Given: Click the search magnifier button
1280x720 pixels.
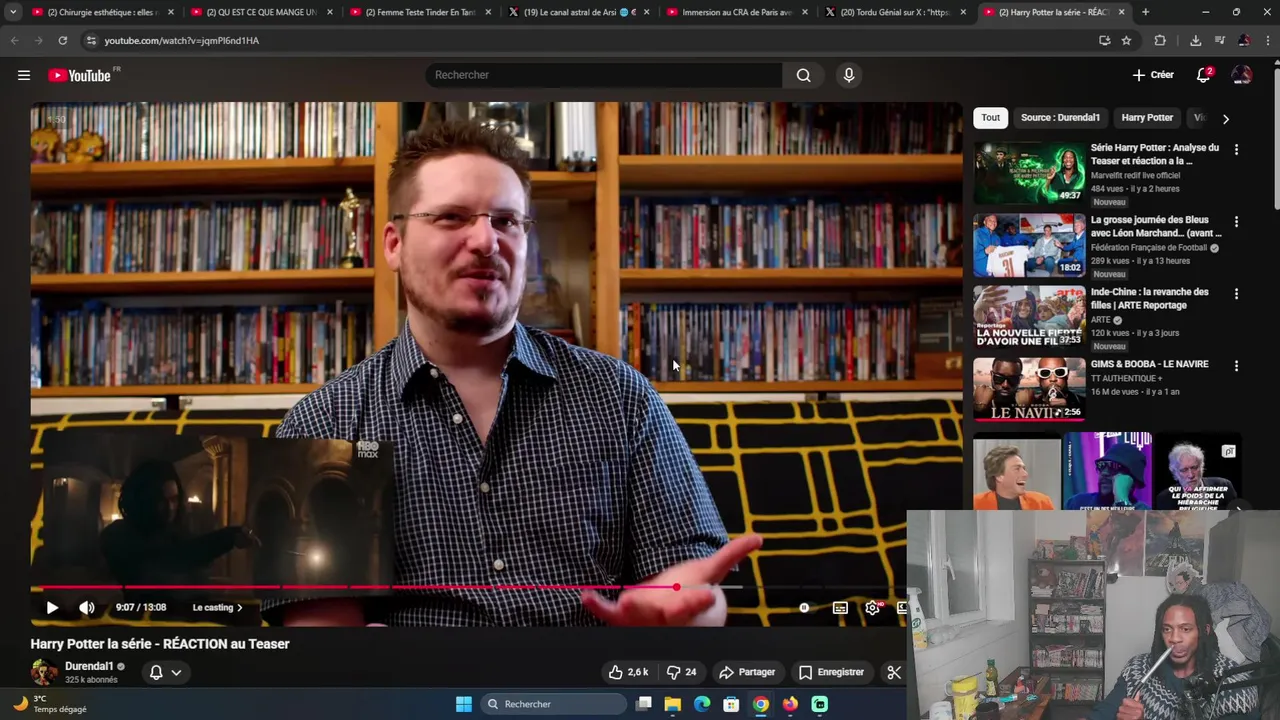Looking at the screenshot, I should [803, 75].
